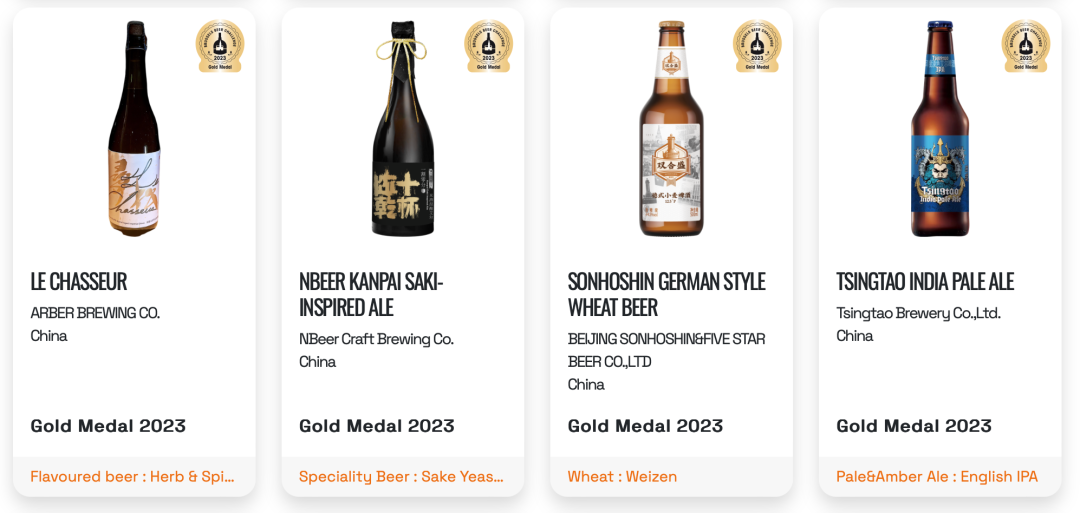
Task: Click BEIJING SONHOSHIN&FIVE STAR BEER CO.,LTD text
Action: click(x=667, y=350)
